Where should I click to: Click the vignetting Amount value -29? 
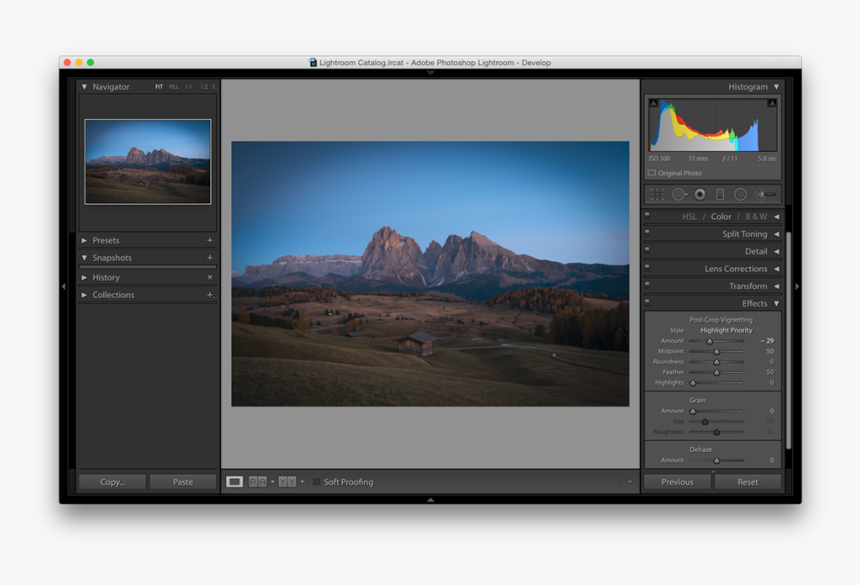[767, 340]
